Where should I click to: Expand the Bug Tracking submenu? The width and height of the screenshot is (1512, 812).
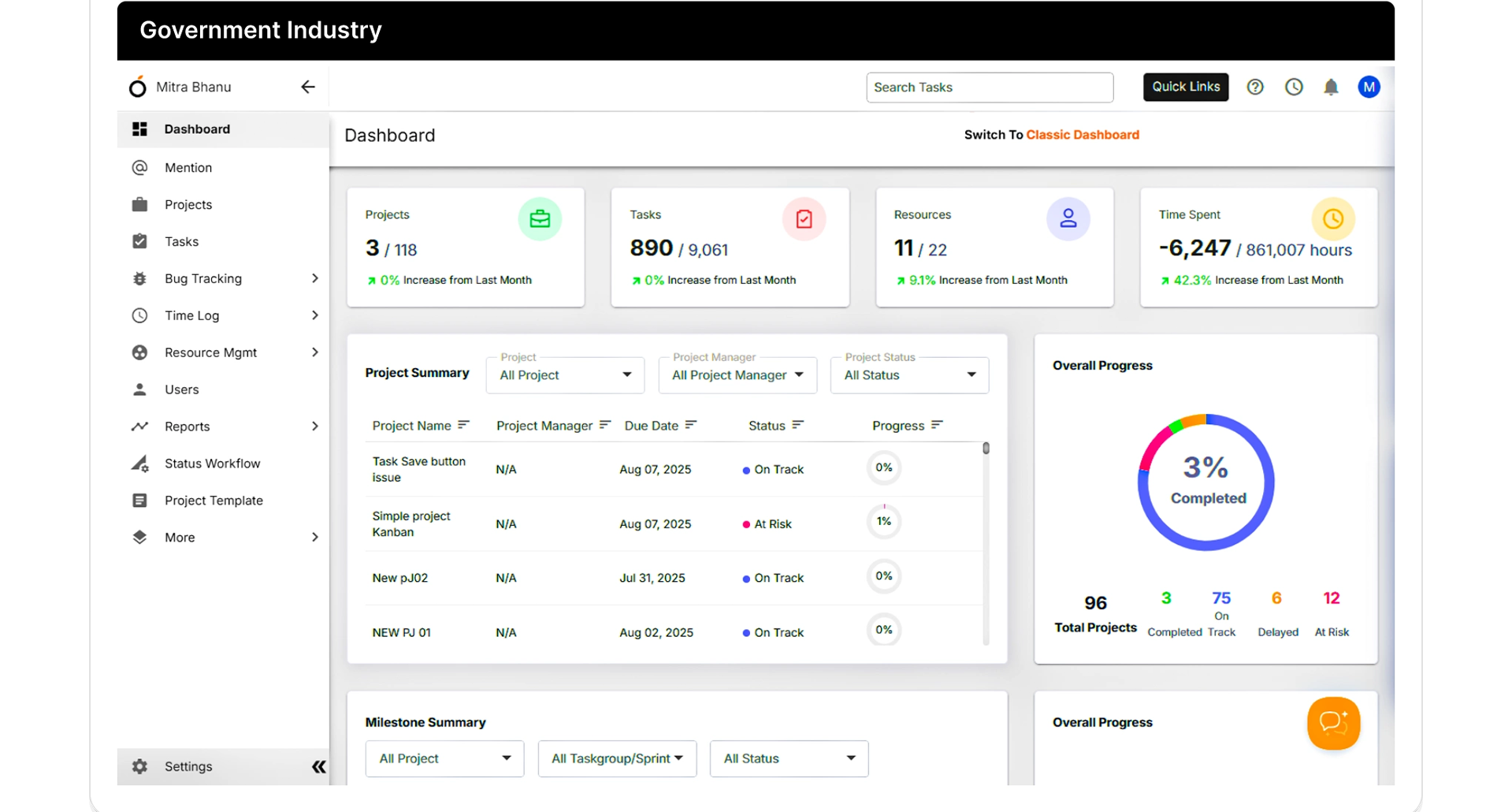point(314,278)
